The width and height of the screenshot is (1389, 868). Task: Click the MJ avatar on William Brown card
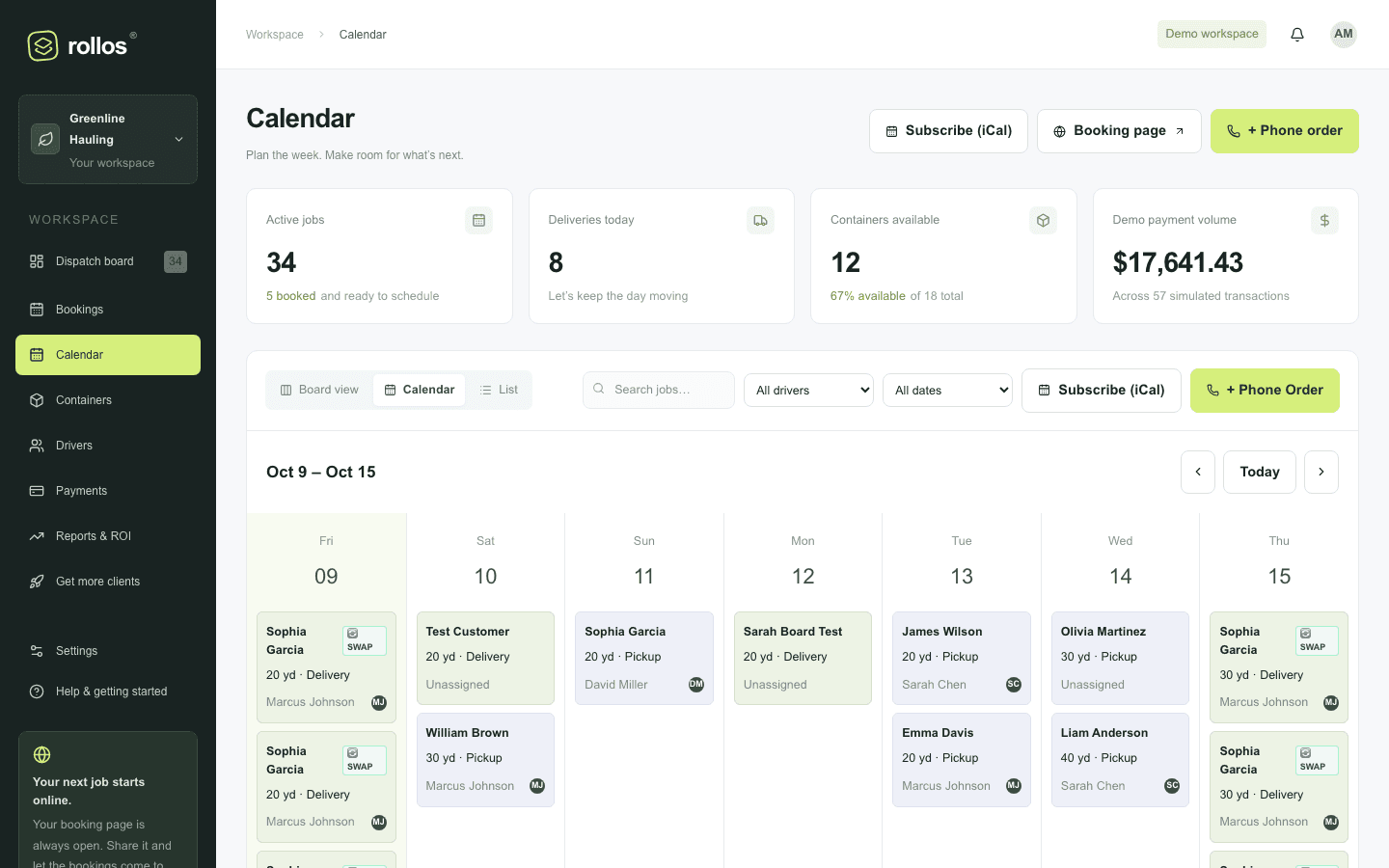click(x=537, y=786)
